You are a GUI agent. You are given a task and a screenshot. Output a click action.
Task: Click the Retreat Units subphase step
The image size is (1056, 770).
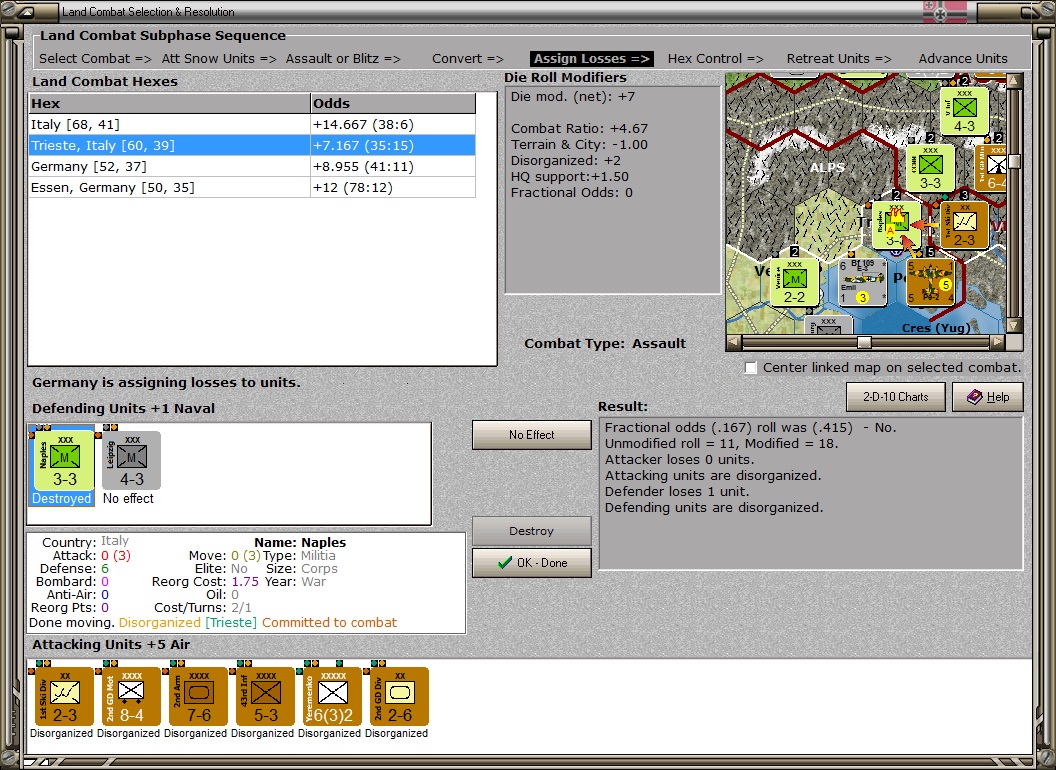click(838, 59)
